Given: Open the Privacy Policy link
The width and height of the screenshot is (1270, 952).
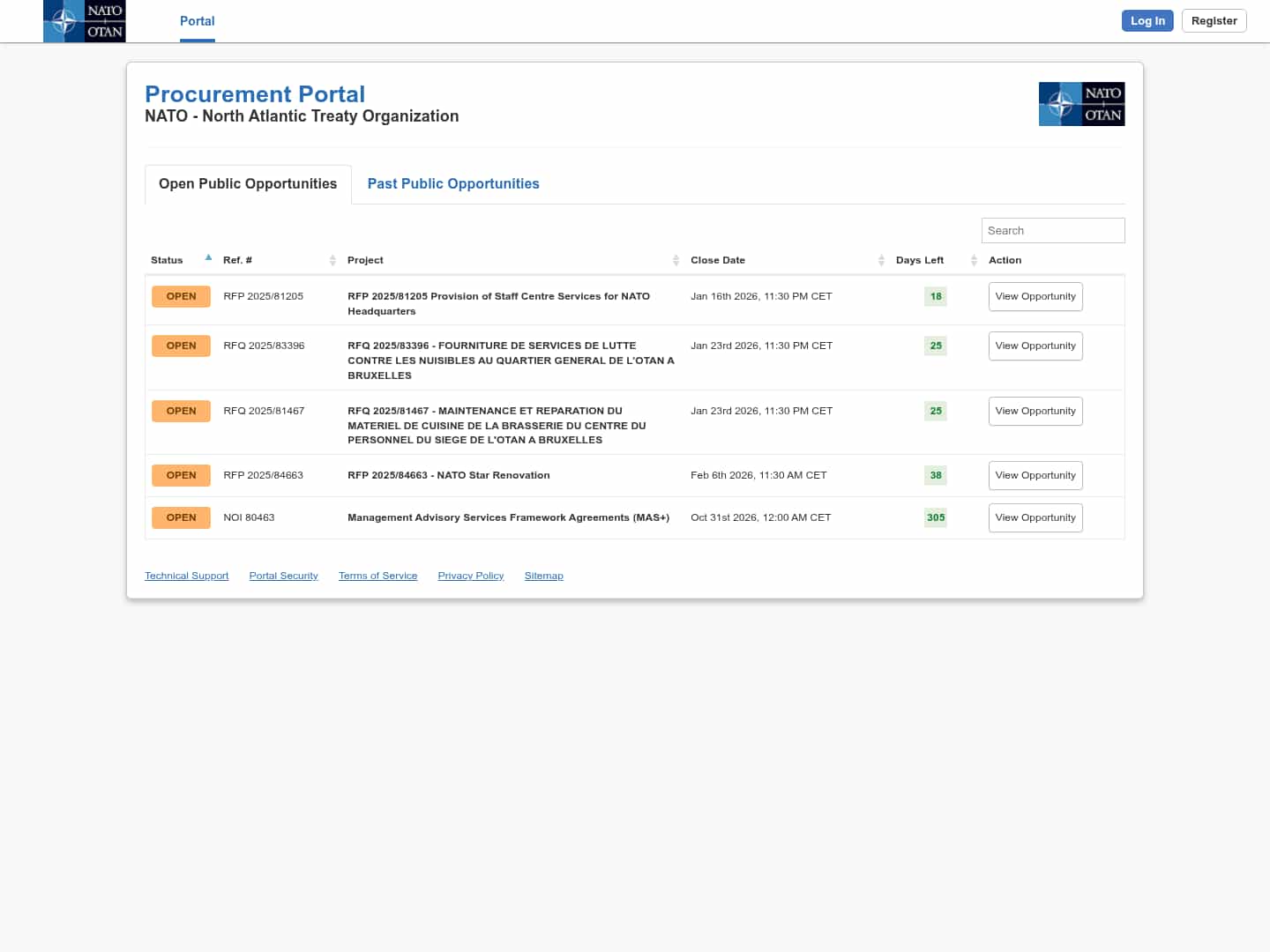Looking at the screenshot, I should click(471, 576).
